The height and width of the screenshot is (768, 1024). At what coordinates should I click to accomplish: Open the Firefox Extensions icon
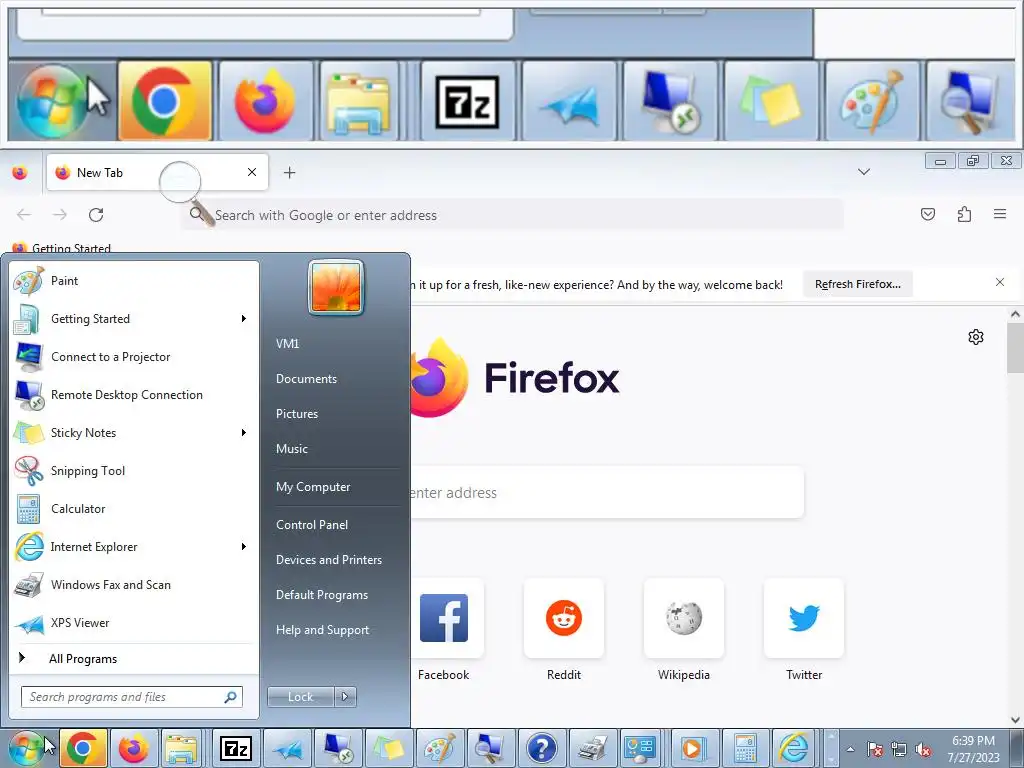pyautogui.click(x=965, y=214)
